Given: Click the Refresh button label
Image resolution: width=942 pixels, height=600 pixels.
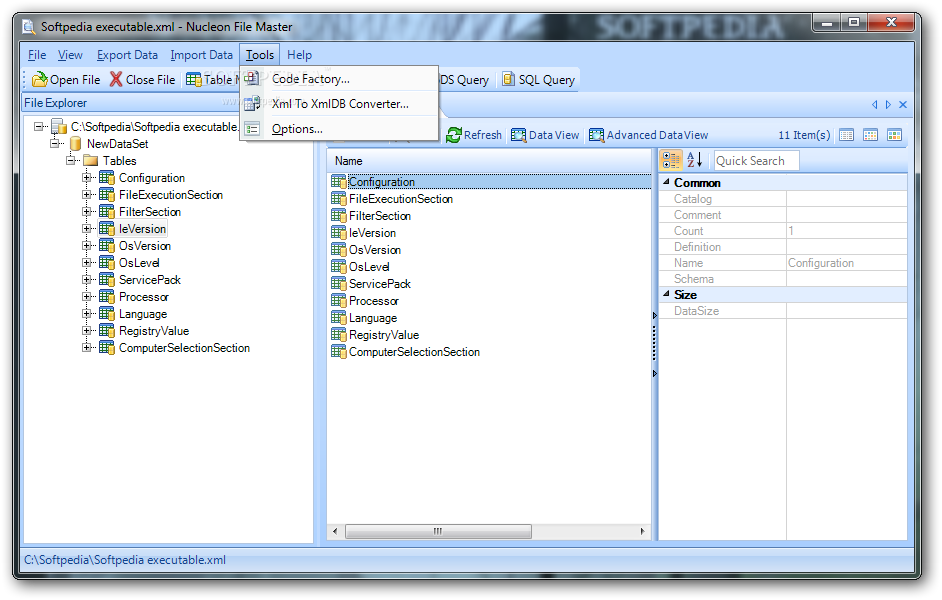Looking at the screenshot, I should 482,135.
